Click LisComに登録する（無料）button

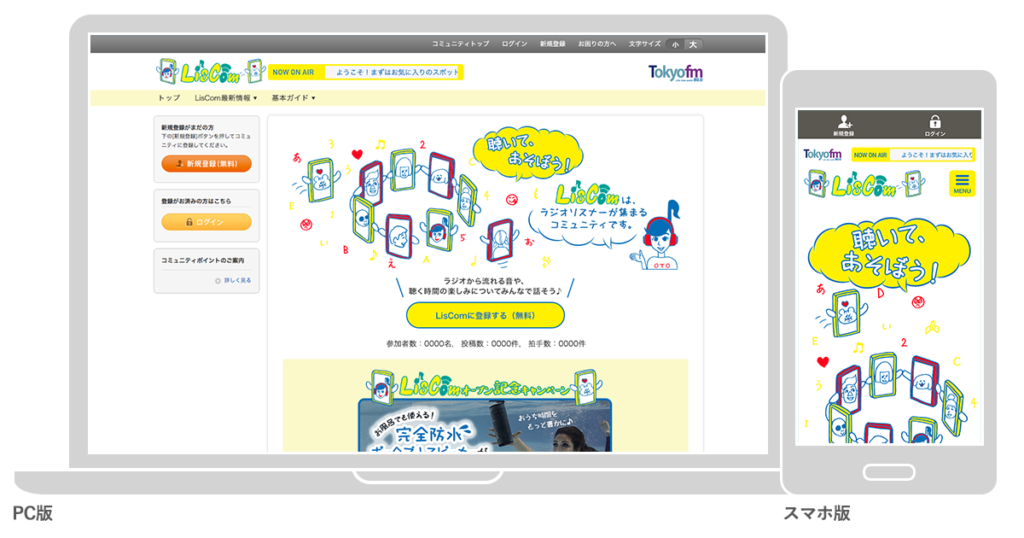pos(485,315)
